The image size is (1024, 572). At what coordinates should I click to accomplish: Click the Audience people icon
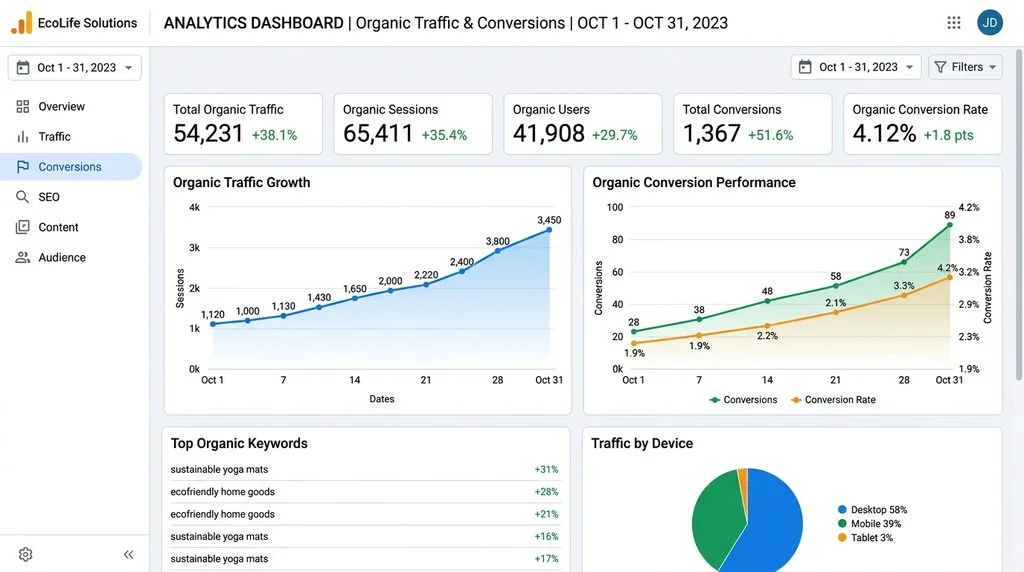point(23,257)
